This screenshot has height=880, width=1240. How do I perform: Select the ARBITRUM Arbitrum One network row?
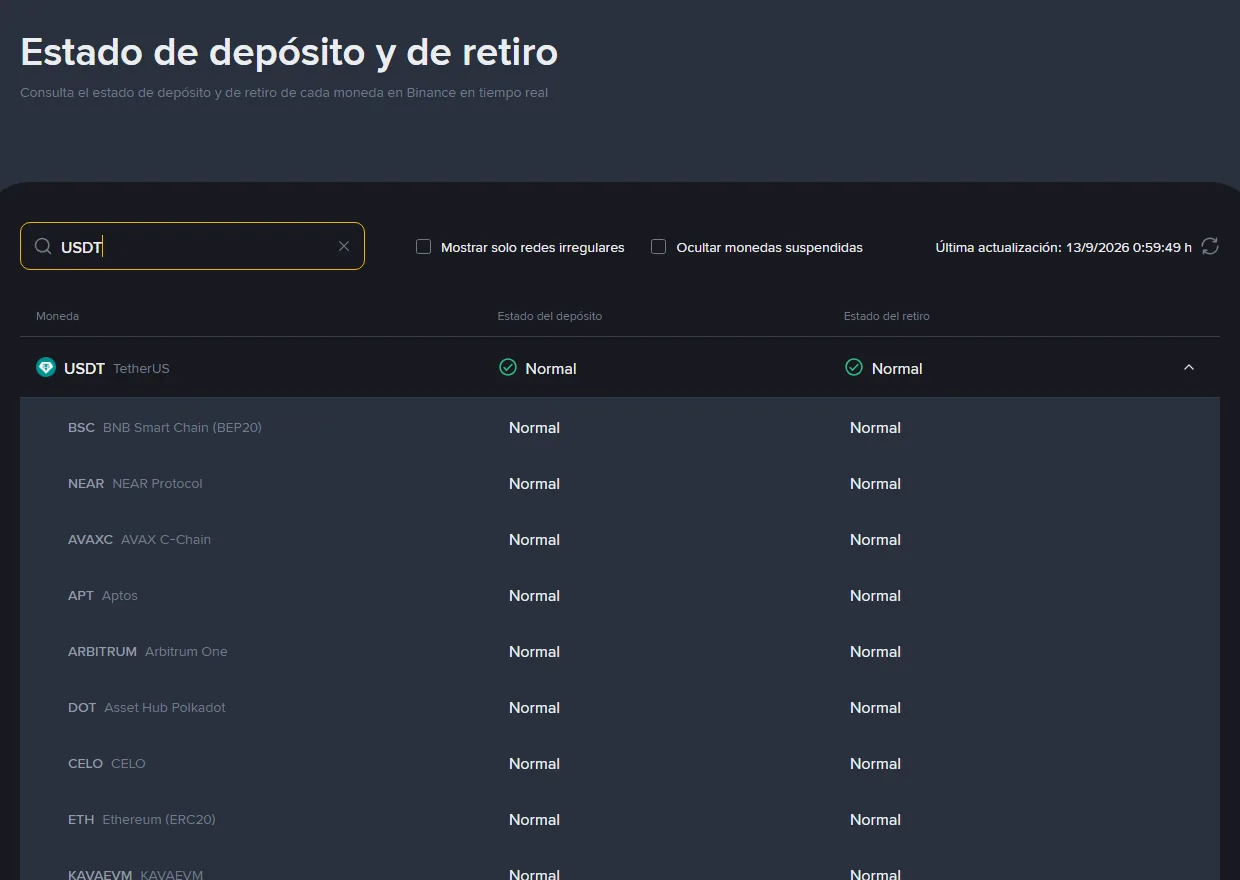(x=620, y=651)
